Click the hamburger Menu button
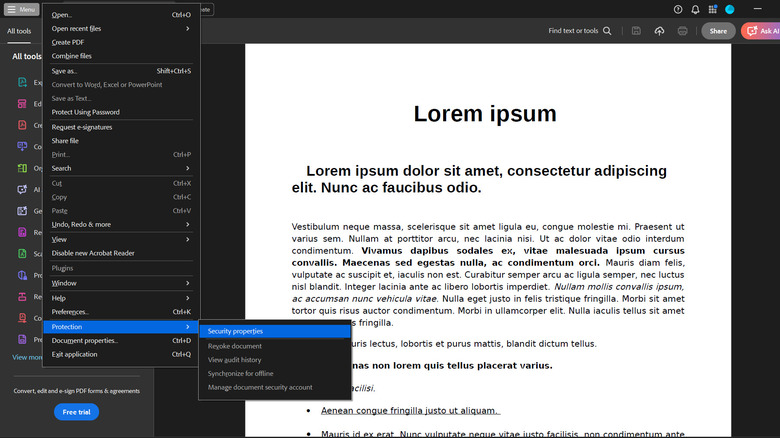 [21, 9]
